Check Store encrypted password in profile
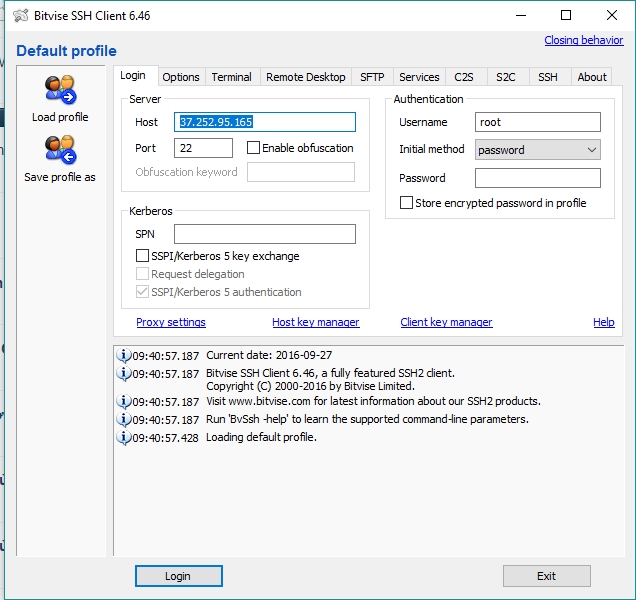The height and width of the screenshot is (600, 636). (x=407, y=203)
